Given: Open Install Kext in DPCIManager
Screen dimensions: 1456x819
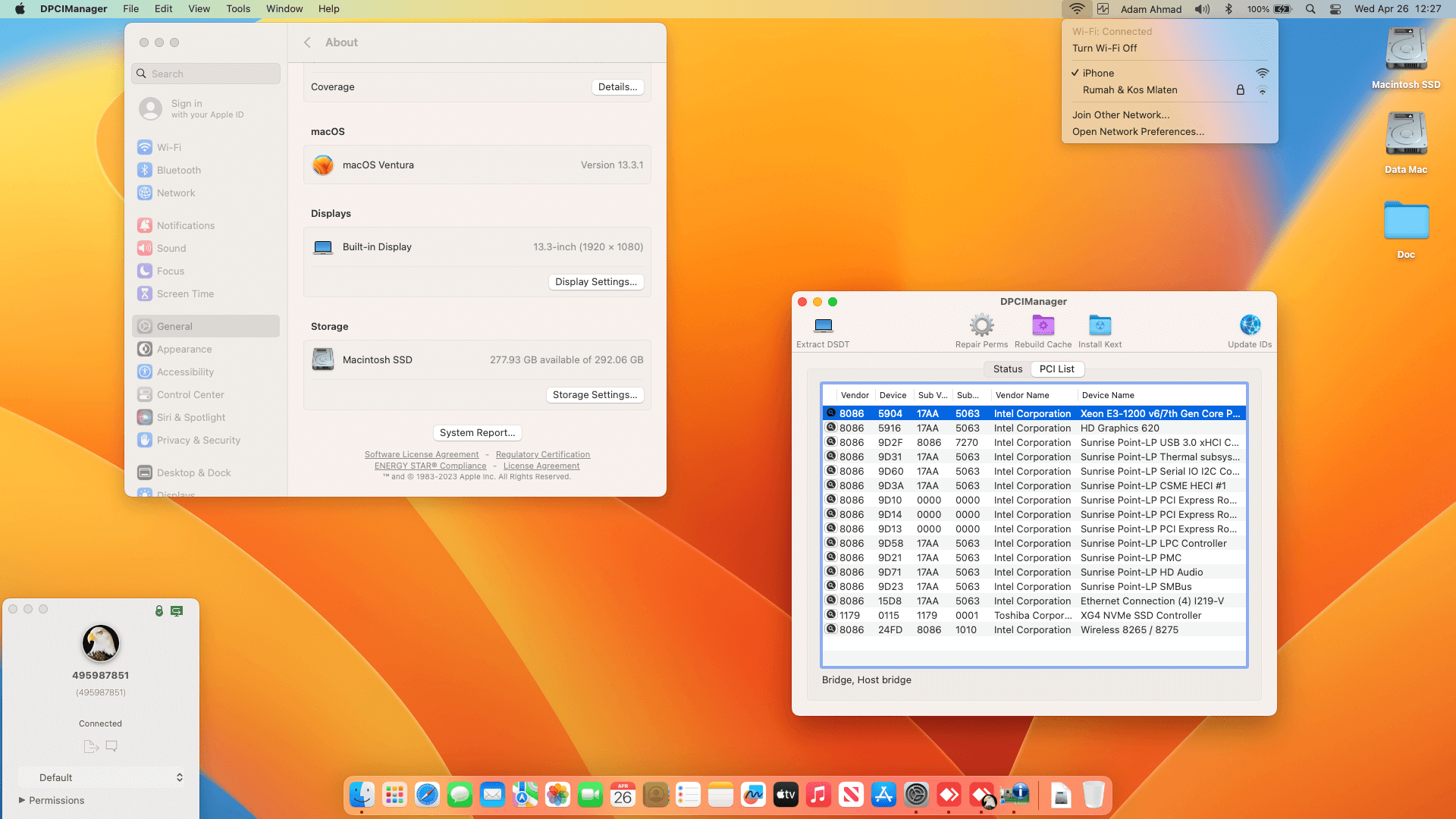Looking at the screenshot, I should (x=1100, y=326).
